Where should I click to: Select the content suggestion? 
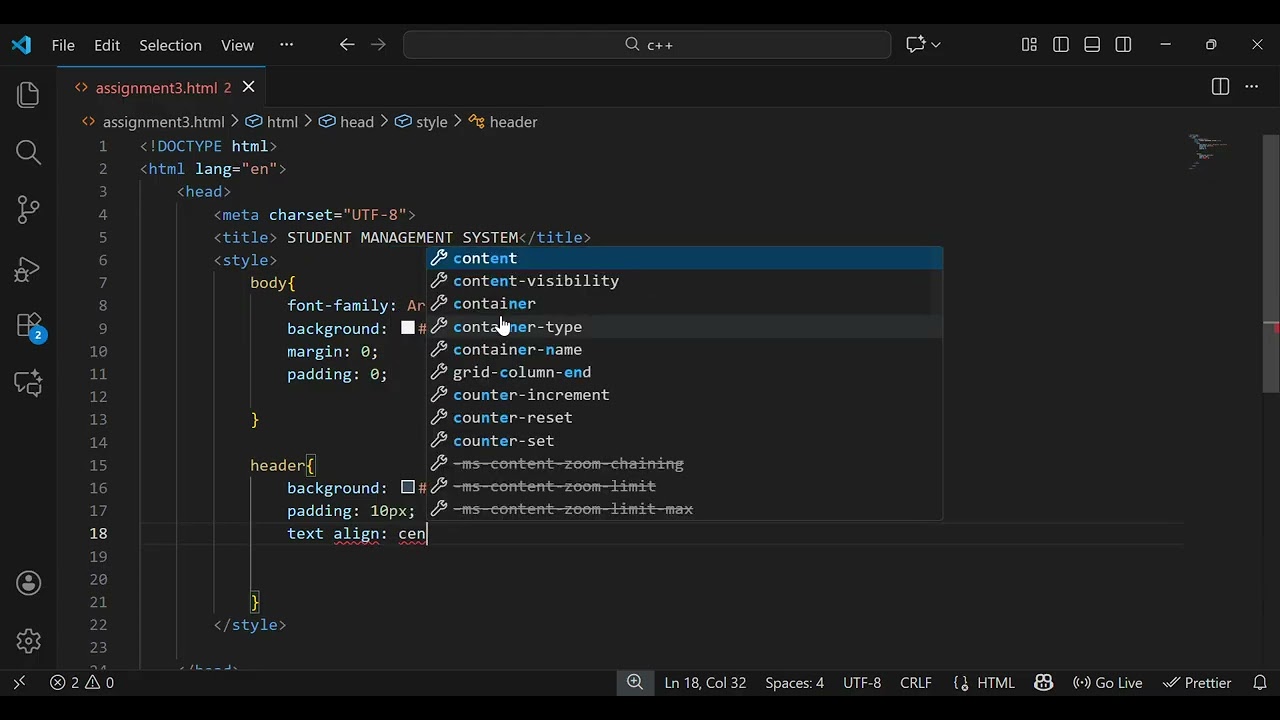pyautogui.click(x=685, y=258)
